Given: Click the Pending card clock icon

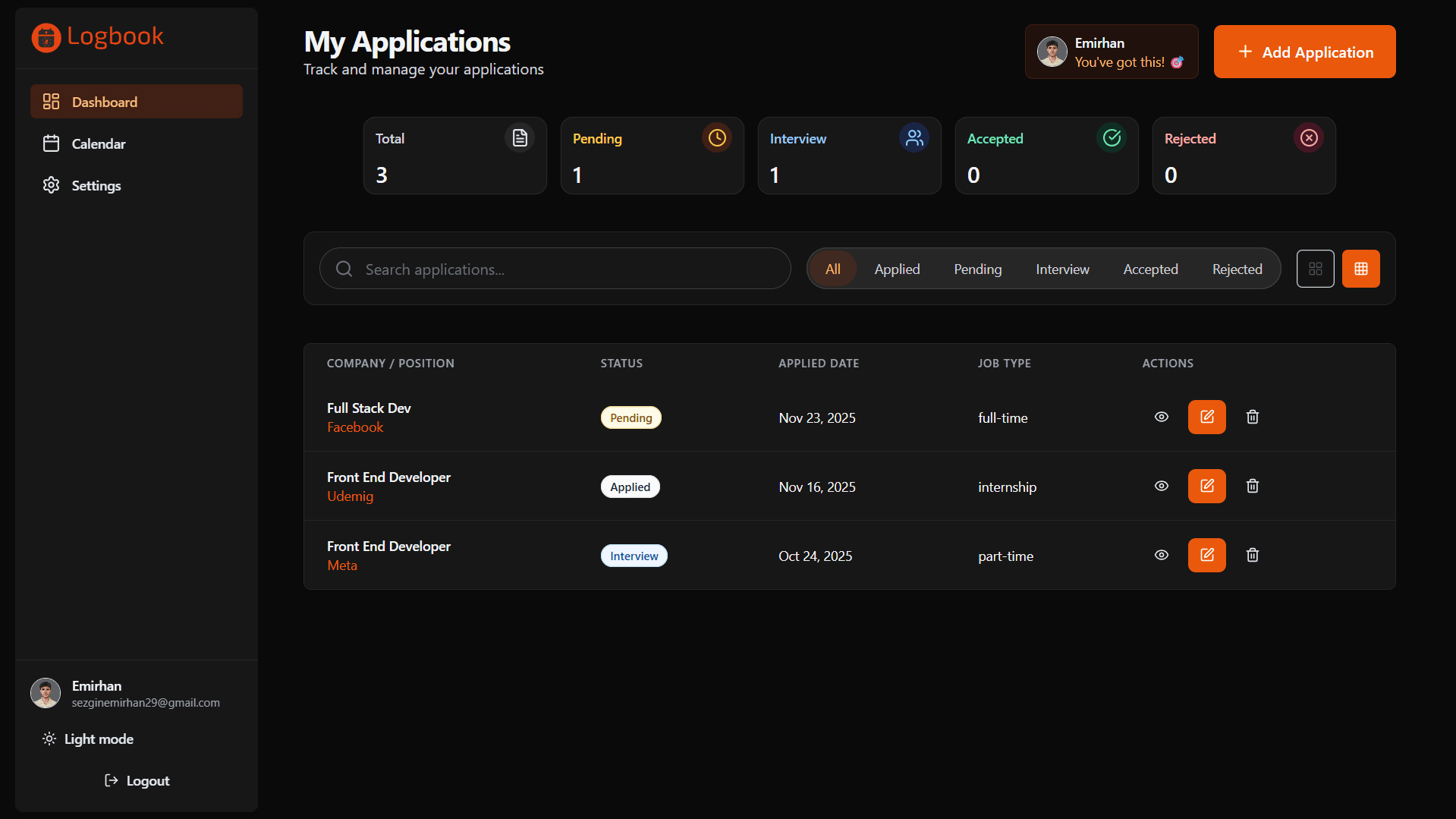Looking at the screenshot, I should [717, 138].
